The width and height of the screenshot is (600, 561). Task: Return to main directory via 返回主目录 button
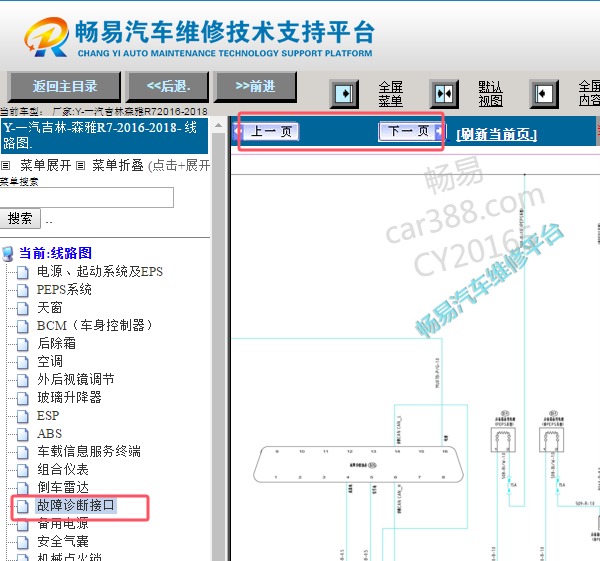click(x=64, y=86)
